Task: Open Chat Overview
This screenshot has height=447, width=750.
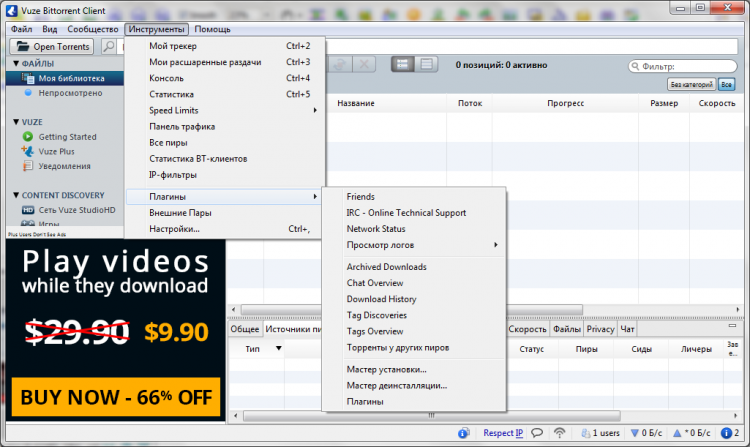Action: coord(414,283)
